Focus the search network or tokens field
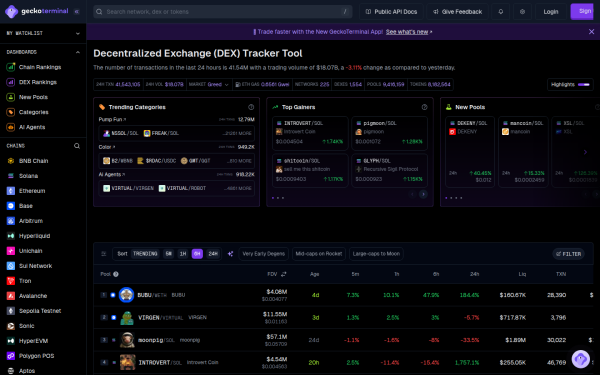Screen dimensions: 600x375 tap(223, 12)
